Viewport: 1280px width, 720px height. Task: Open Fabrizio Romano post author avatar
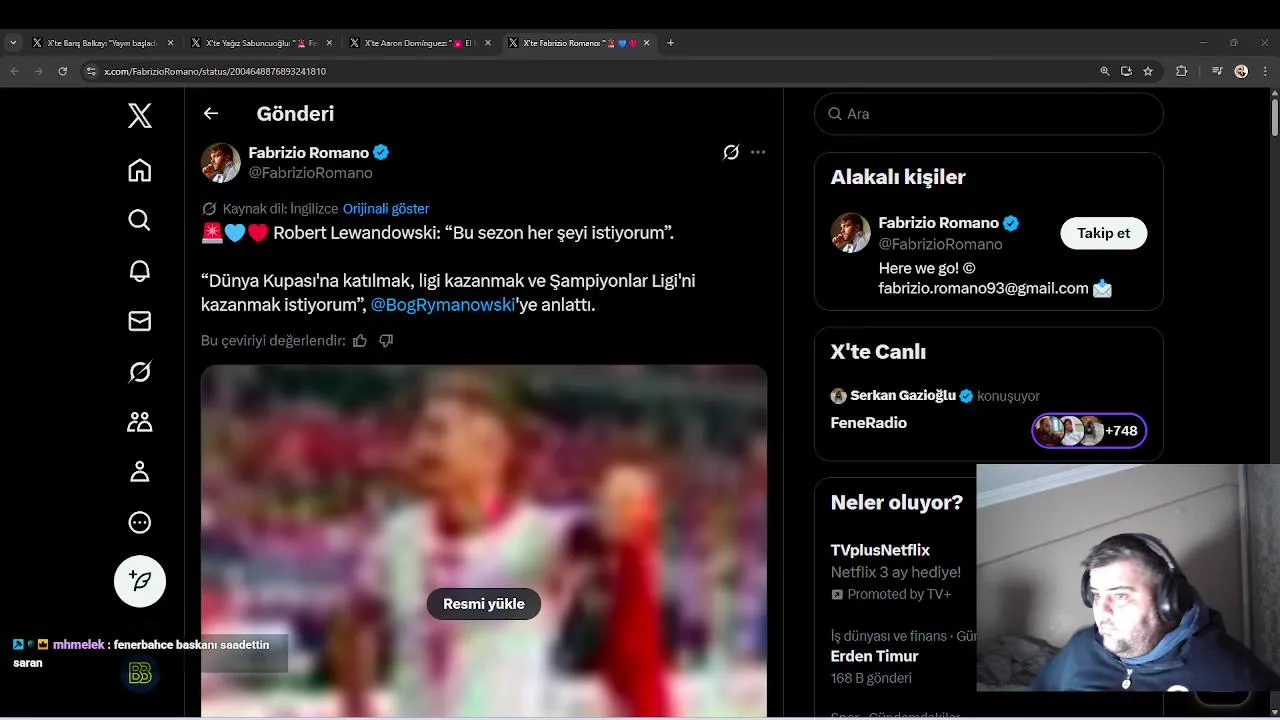(x=221, y=163)
